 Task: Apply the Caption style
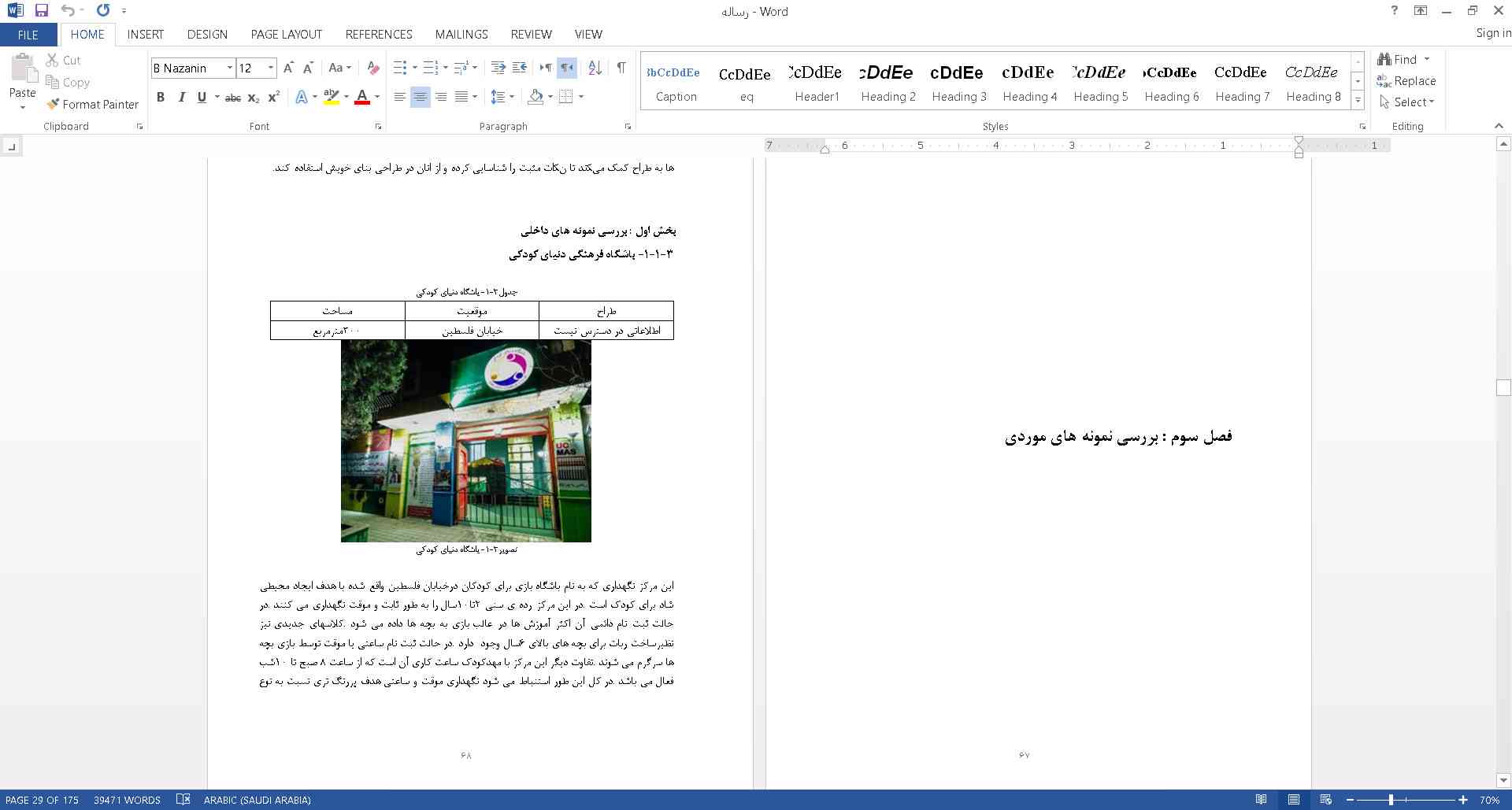[x=676, y=82]
